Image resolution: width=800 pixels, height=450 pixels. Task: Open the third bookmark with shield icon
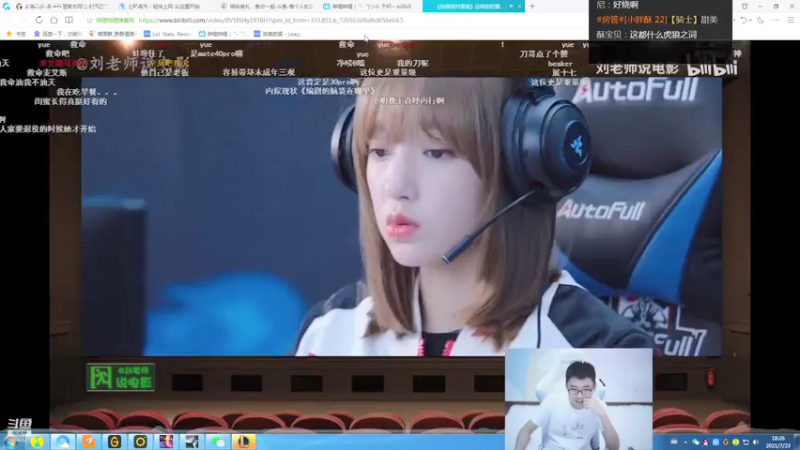(x=112, y=34)
